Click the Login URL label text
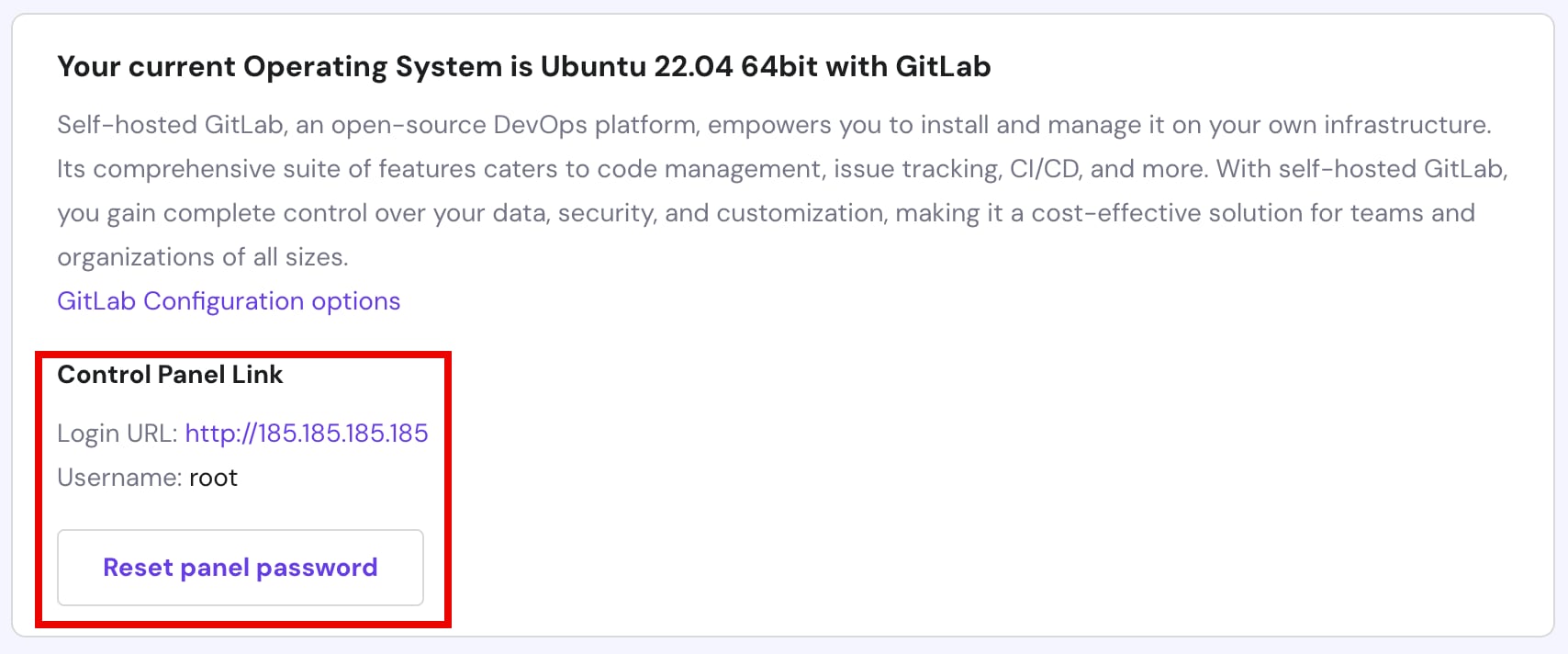 click(x=115, y=433)
